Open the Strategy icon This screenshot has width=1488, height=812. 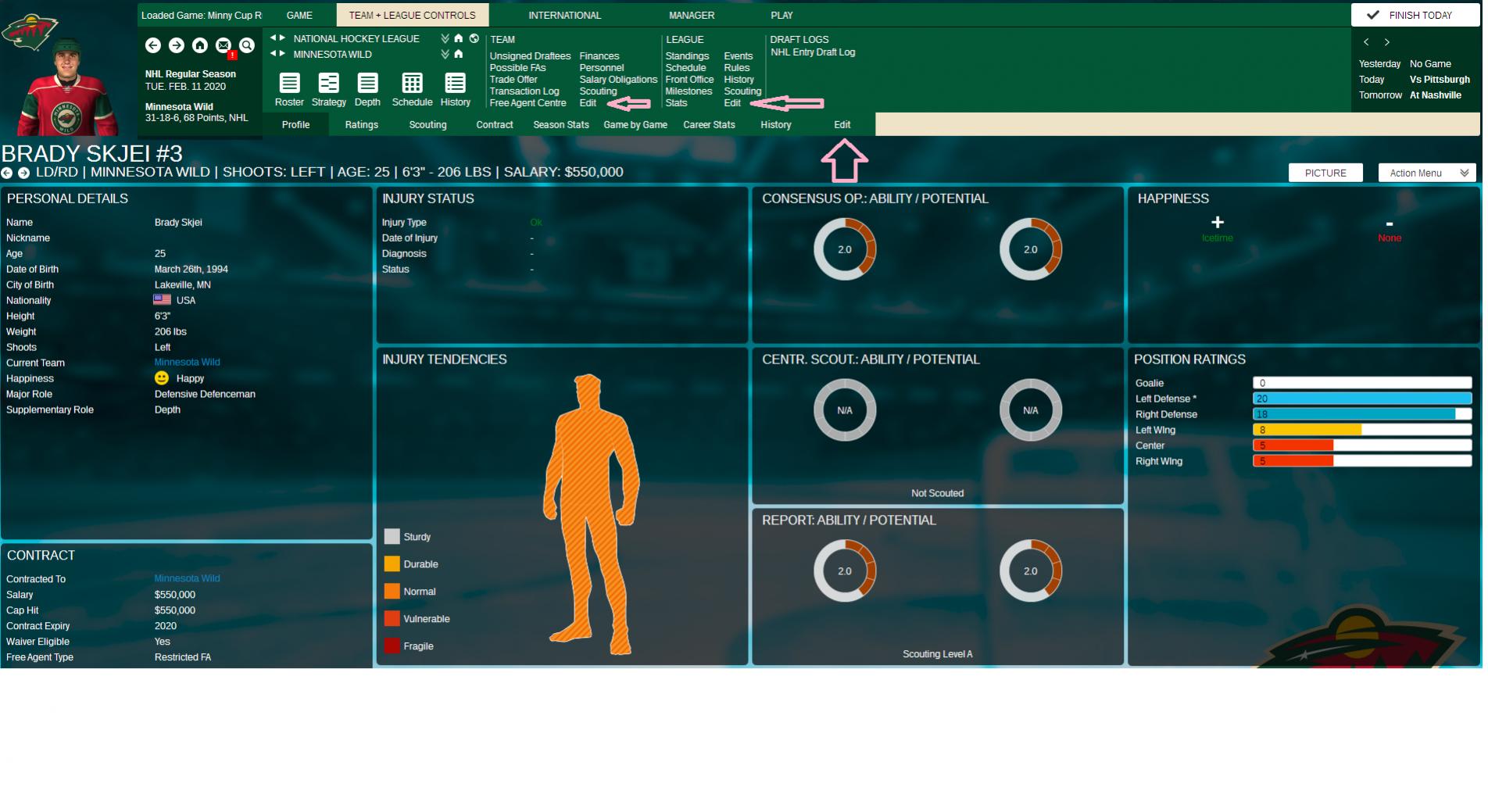[x=328, y=84]
